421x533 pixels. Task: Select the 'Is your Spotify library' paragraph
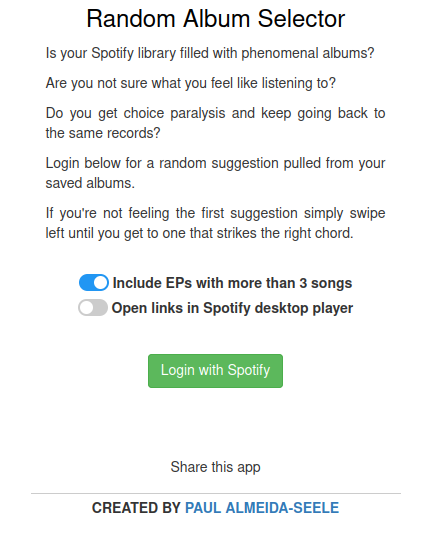click(x=210, y=53)
